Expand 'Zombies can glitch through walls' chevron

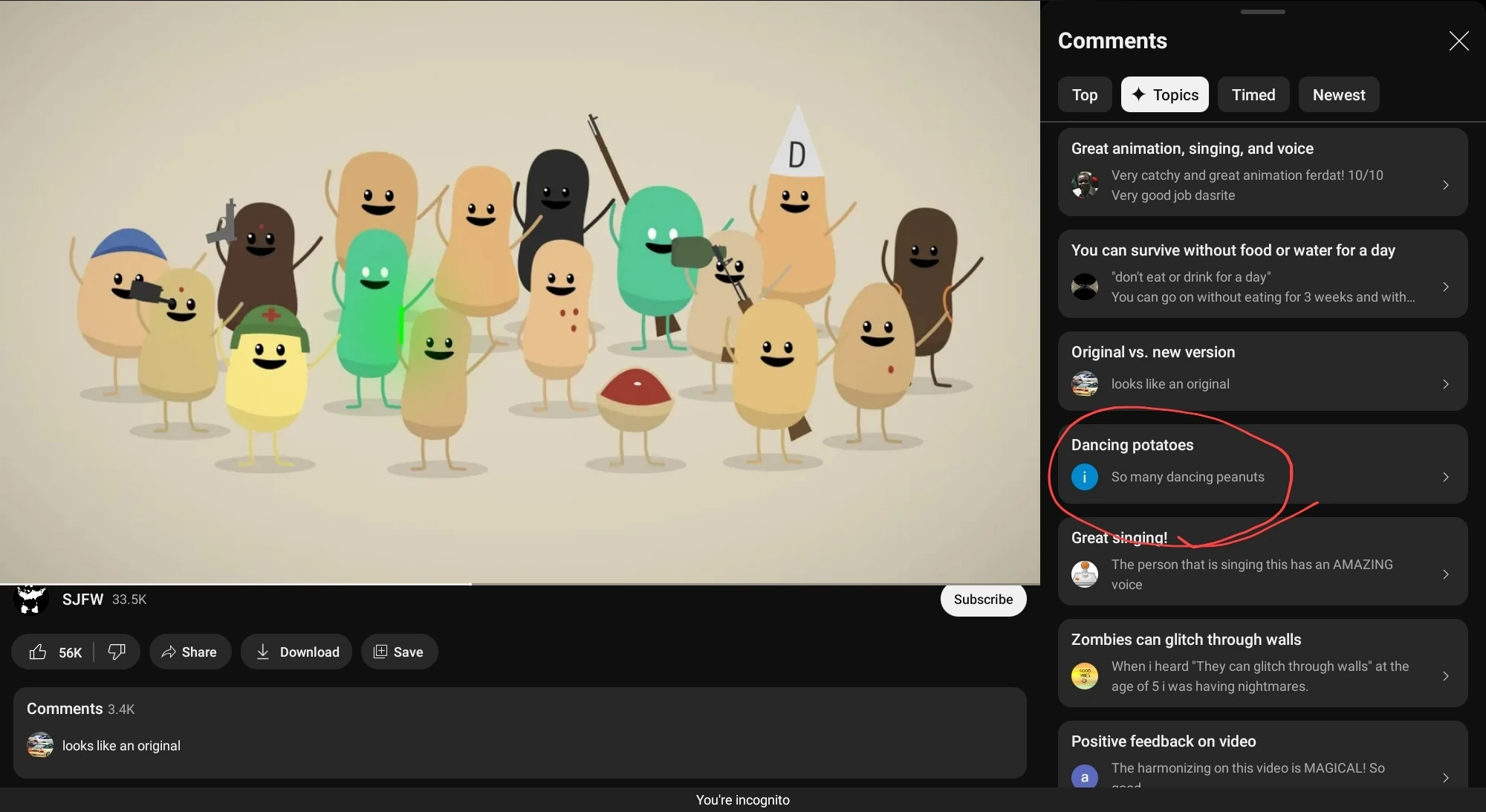(x=1445, y=676)
